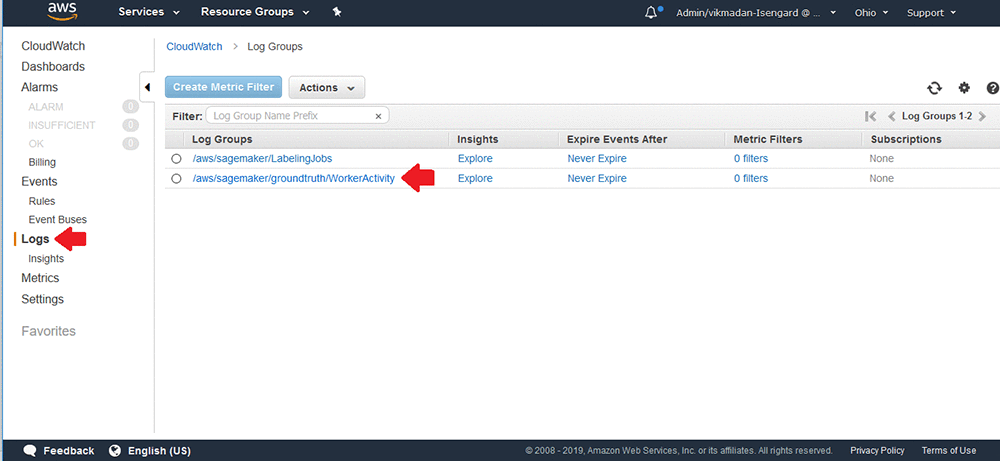Screen dimensions: 1000x461
Task: Click the Metric Filters column header
Action: pos(768,139)
